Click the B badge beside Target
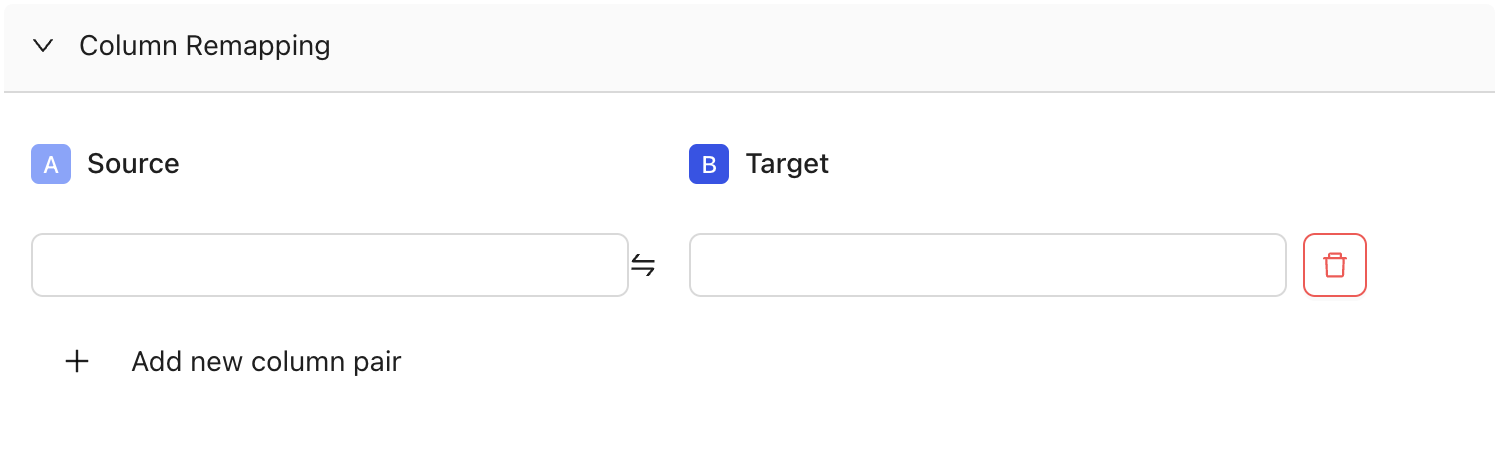This screenshot has height=455, width=1499. (x=709, y=164)
